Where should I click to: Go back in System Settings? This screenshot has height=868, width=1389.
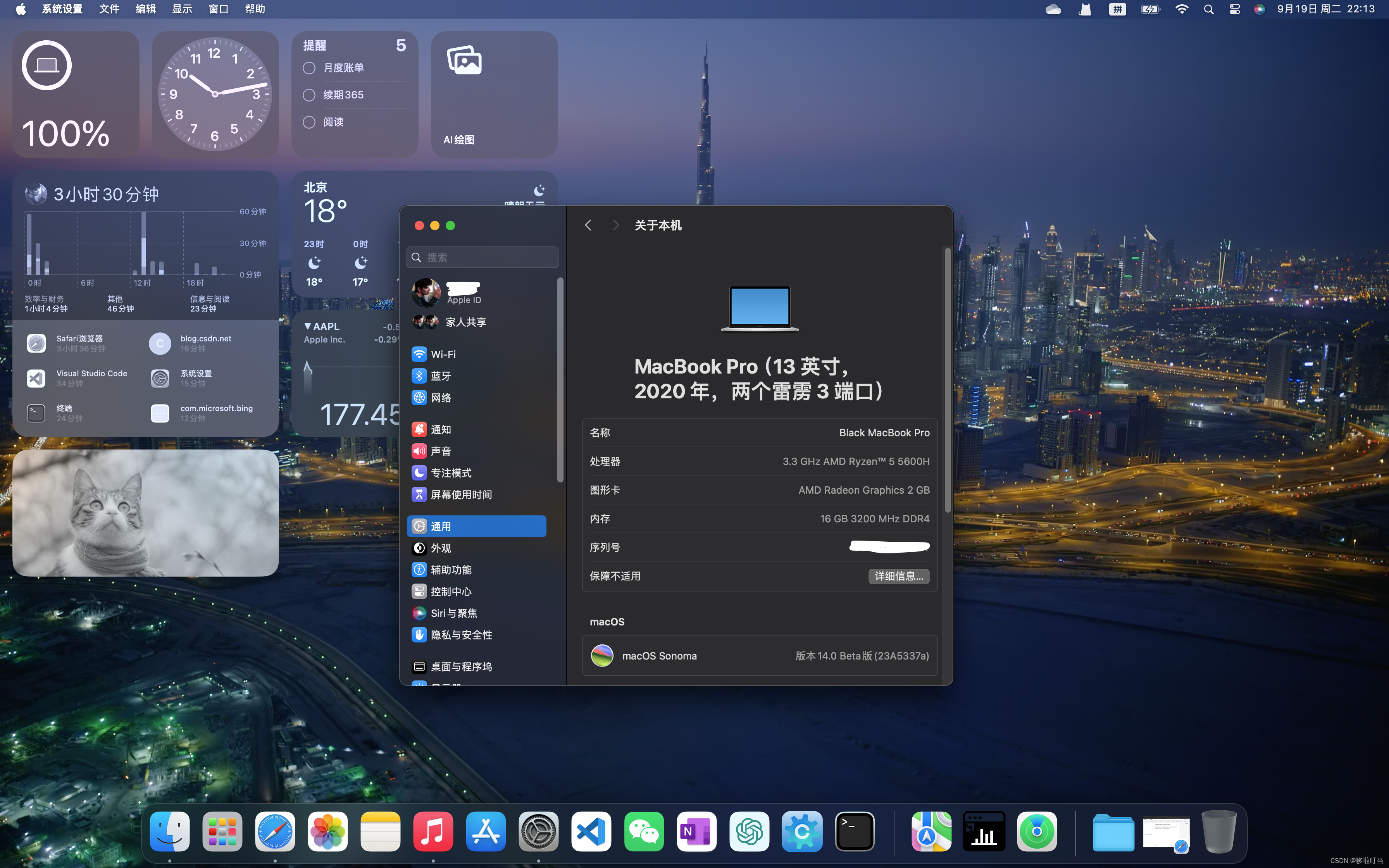point(588,226)
